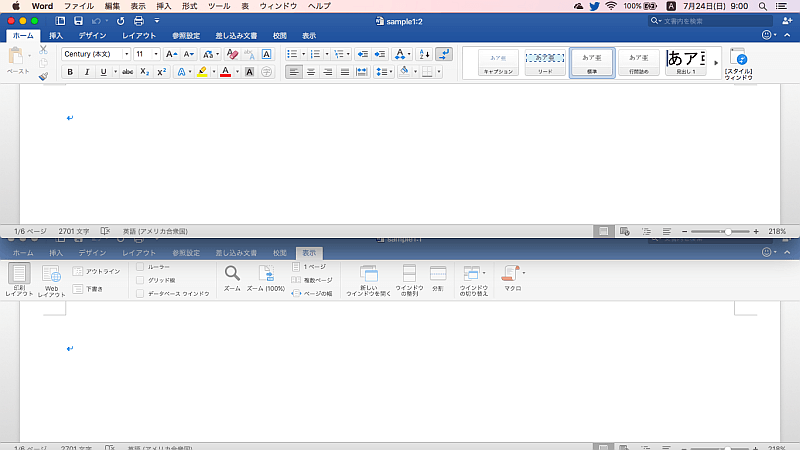Viewport: 800px width, 450px height.
Task: Click Zoom 100% button in lower ribbon
Action: (x=266, y=279)
